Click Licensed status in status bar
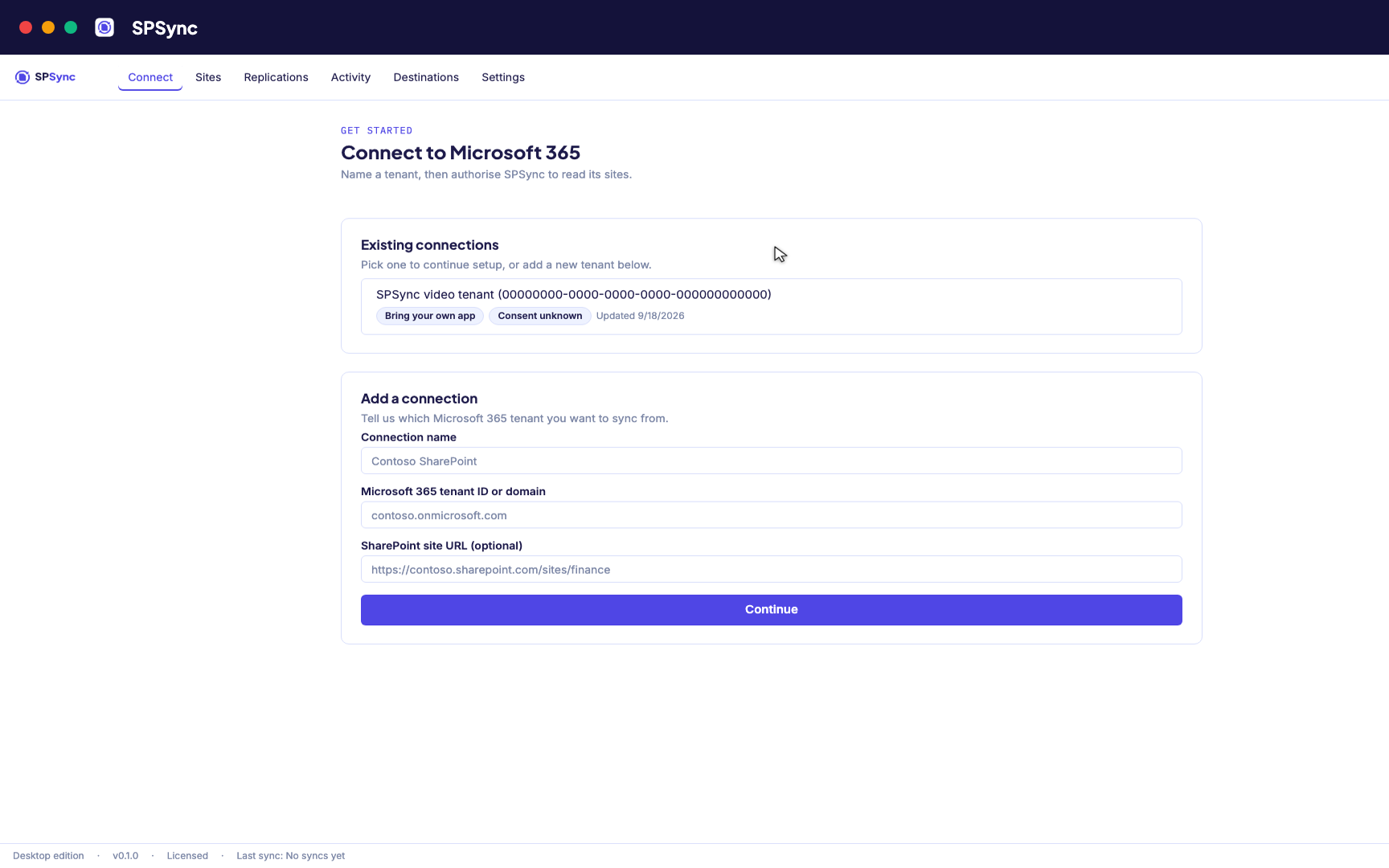1389x868 pixels. pyautogui.click(x=187, y=856)
